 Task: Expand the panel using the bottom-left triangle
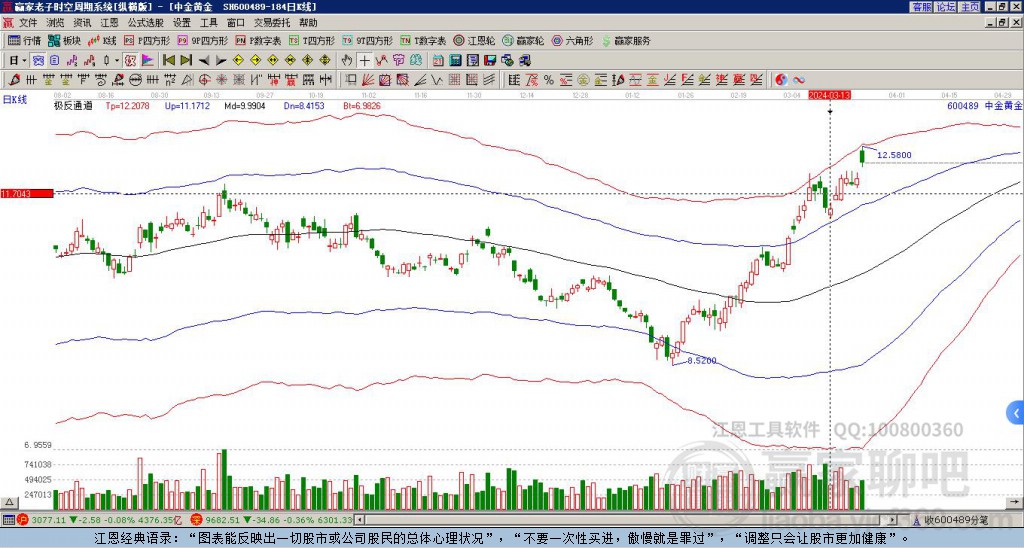pyautogui.click(x=8, y=502)
